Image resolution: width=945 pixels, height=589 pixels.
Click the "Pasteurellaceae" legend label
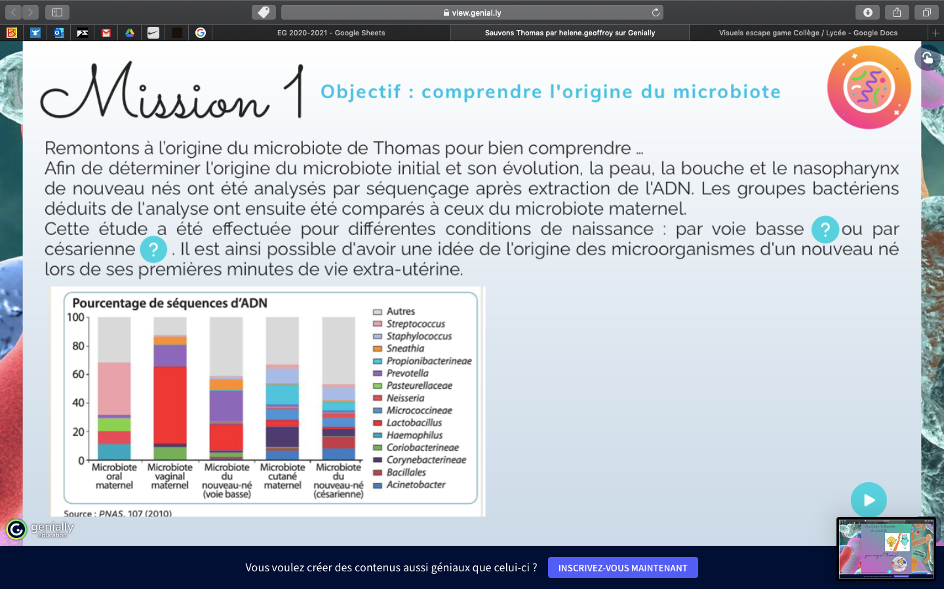(x=419, y=386)
